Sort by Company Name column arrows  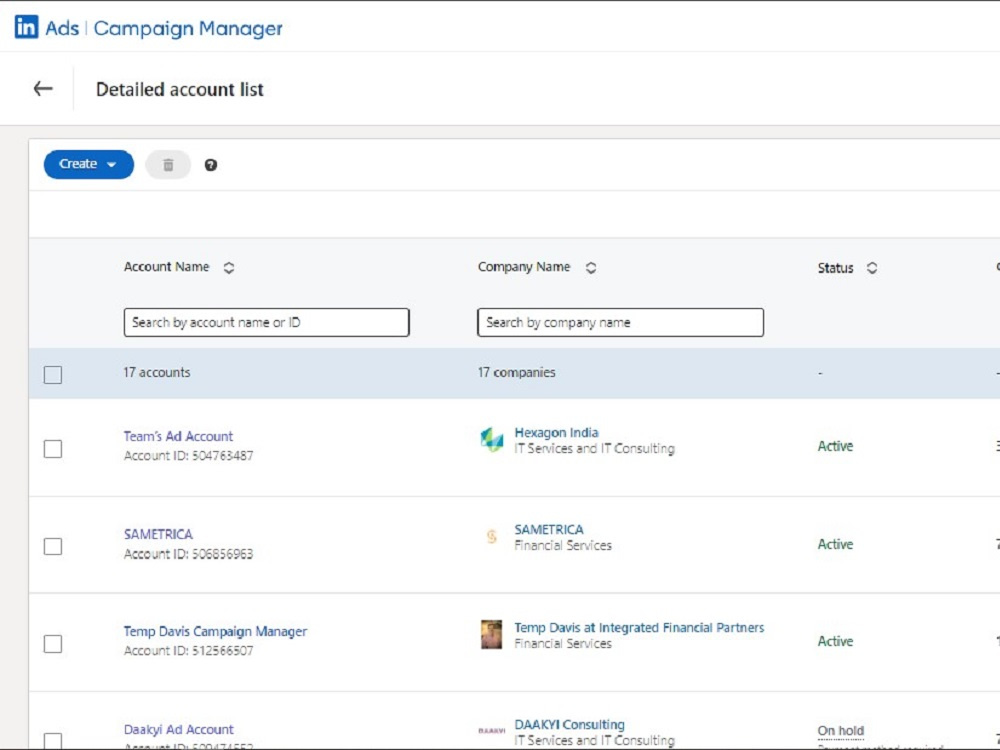(x=591, y=268)
